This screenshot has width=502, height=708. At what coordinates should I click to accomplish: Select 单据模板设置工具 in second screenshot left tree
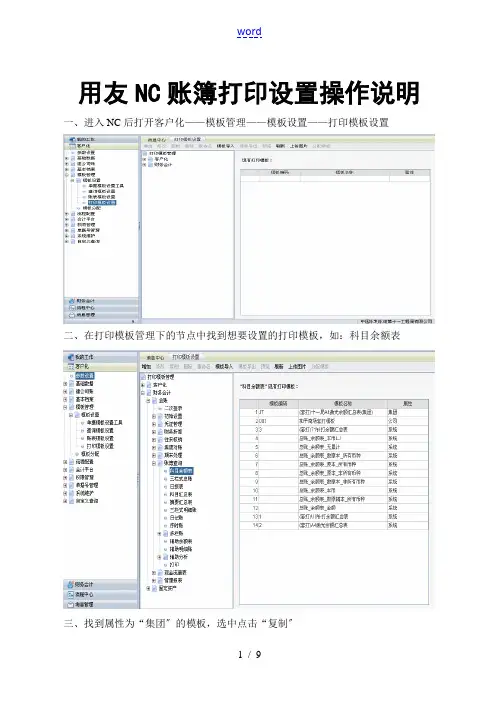pos(104,423)
